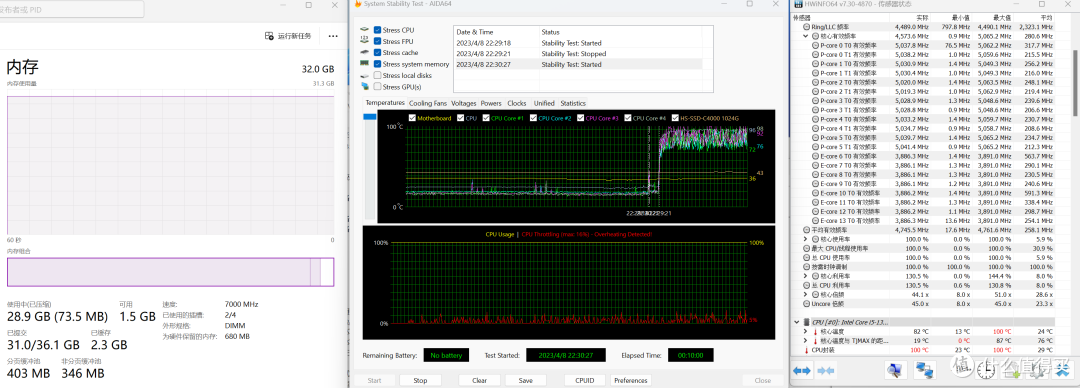Click the expand-all arrows icon in HWiNFO toolbar

tap(802, 371)
